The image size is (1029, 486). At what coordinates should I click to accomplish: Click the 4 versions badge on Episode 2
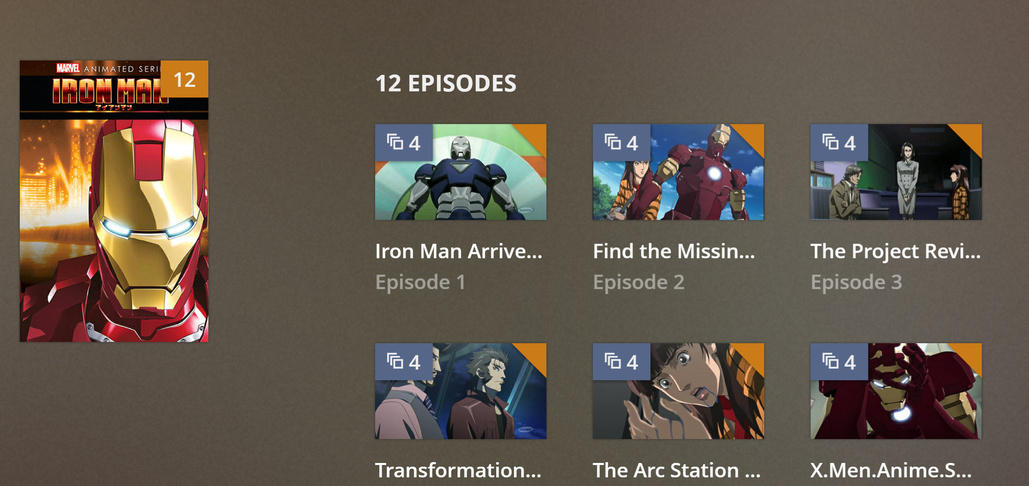[621, 142]
